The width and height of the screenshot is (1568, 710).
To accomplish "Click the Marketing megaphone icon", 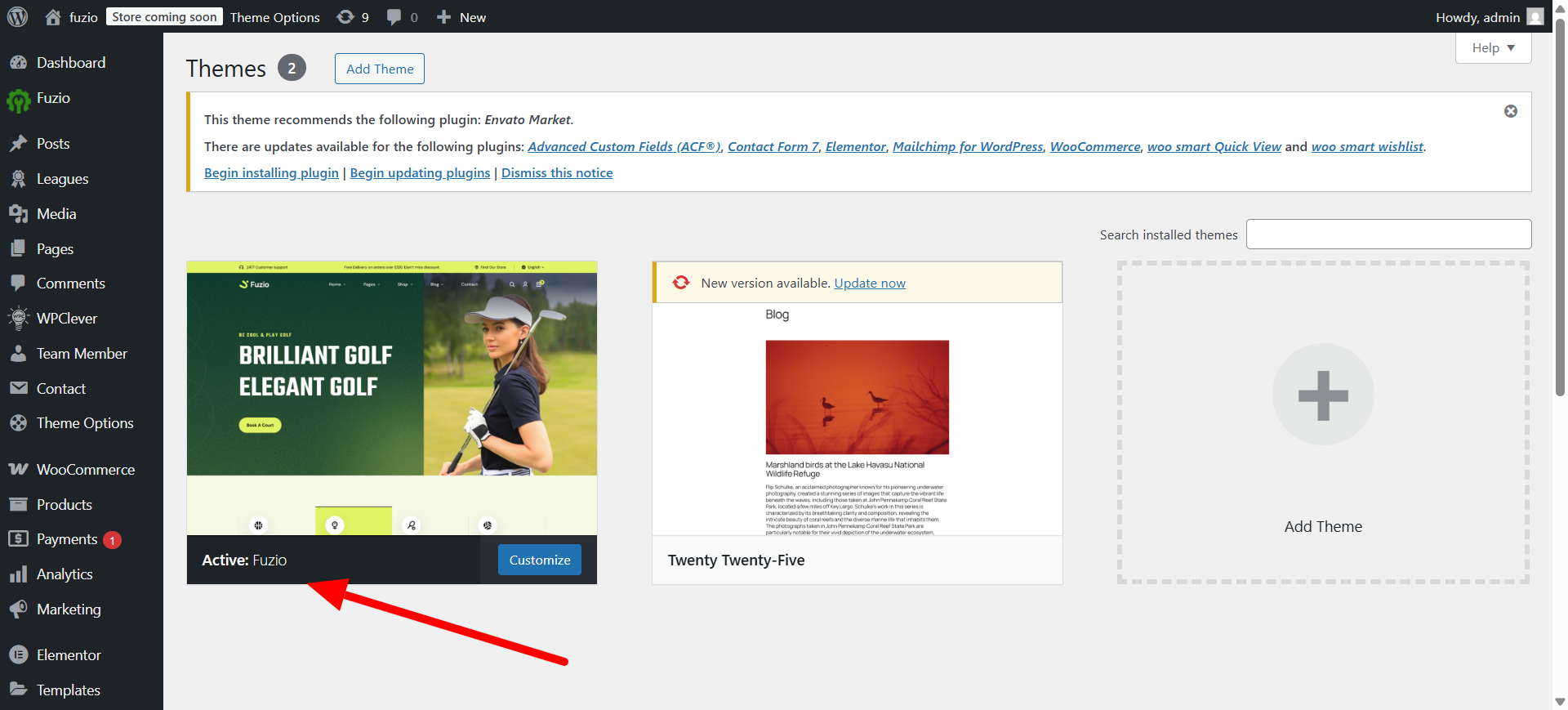I will pos(18,610).
